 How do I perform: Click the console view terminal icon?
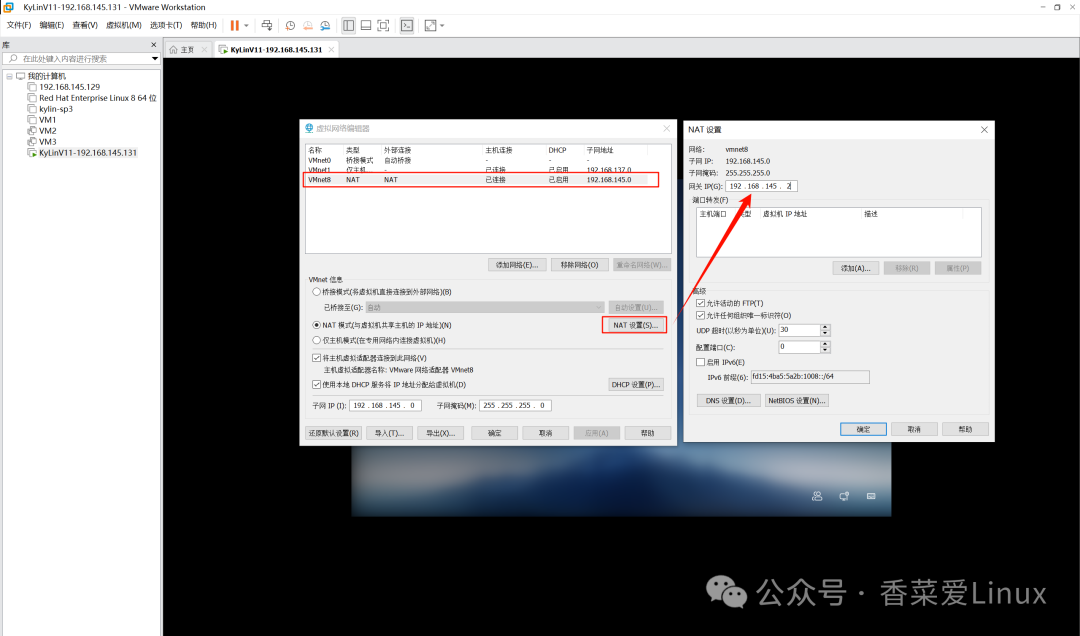point(407,25)
